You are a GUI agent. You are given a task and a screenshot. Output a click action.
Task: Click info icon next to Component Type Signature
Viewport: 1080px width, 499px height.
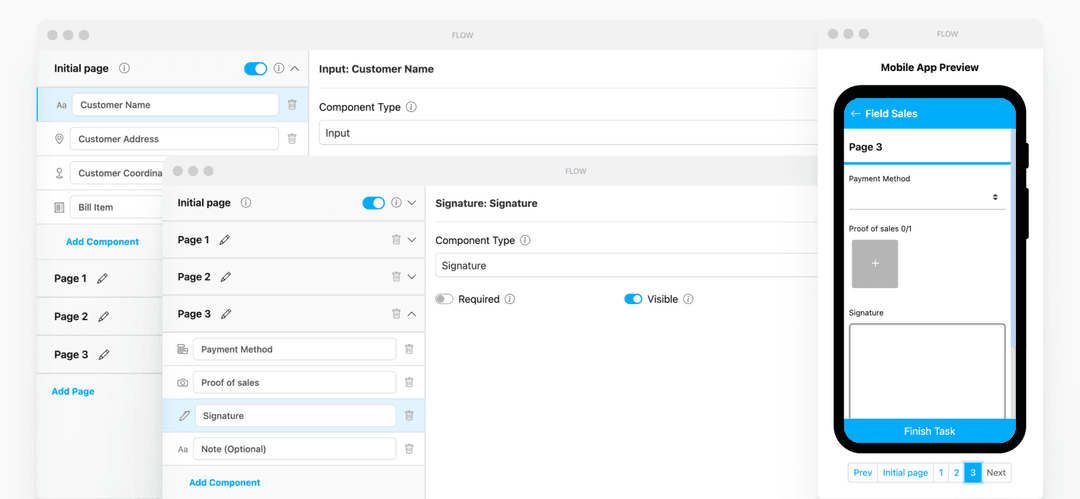[x=526, y=241]
